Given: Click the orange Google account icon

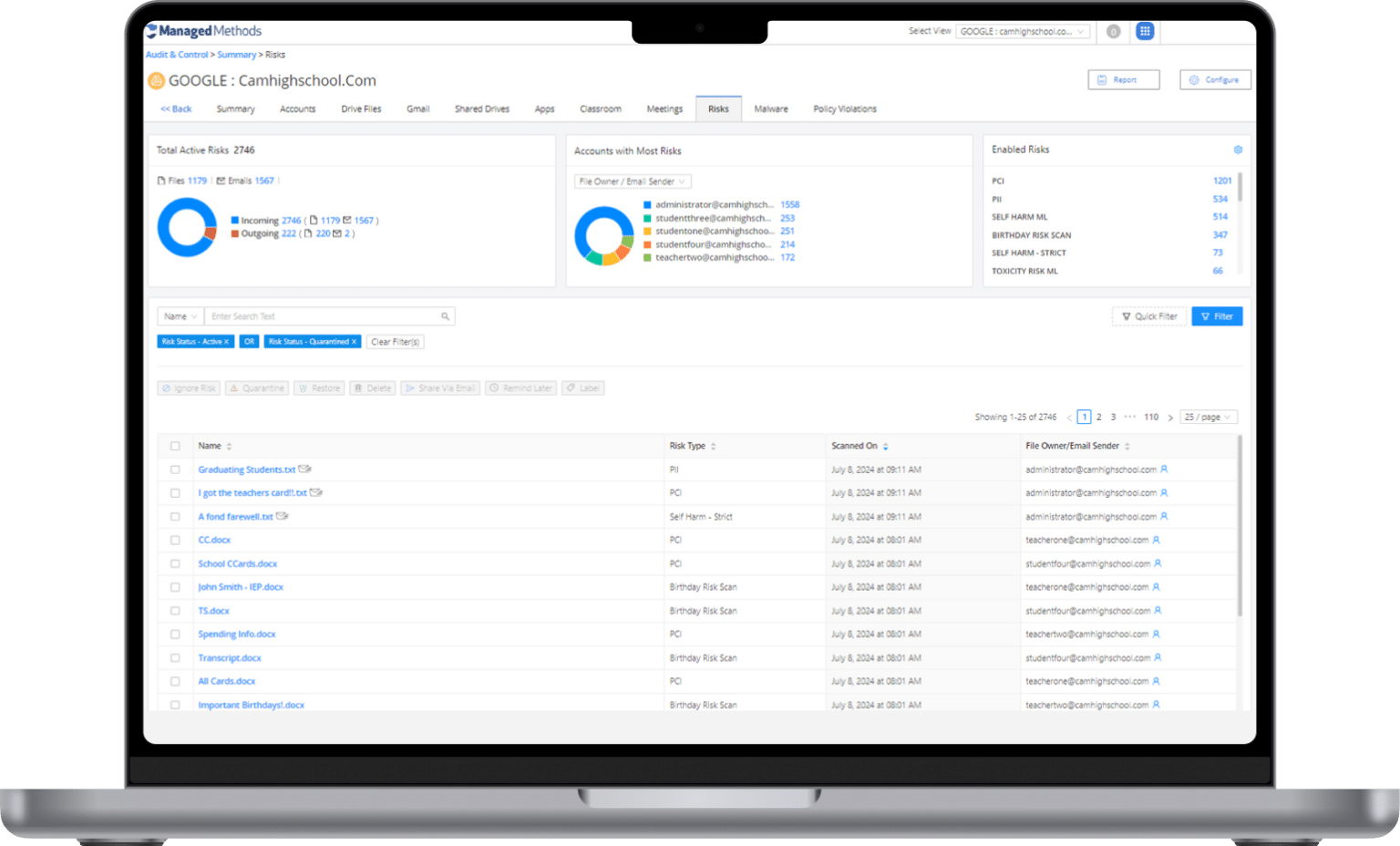Looking at the screenshot, I should [x=156, y=80].
